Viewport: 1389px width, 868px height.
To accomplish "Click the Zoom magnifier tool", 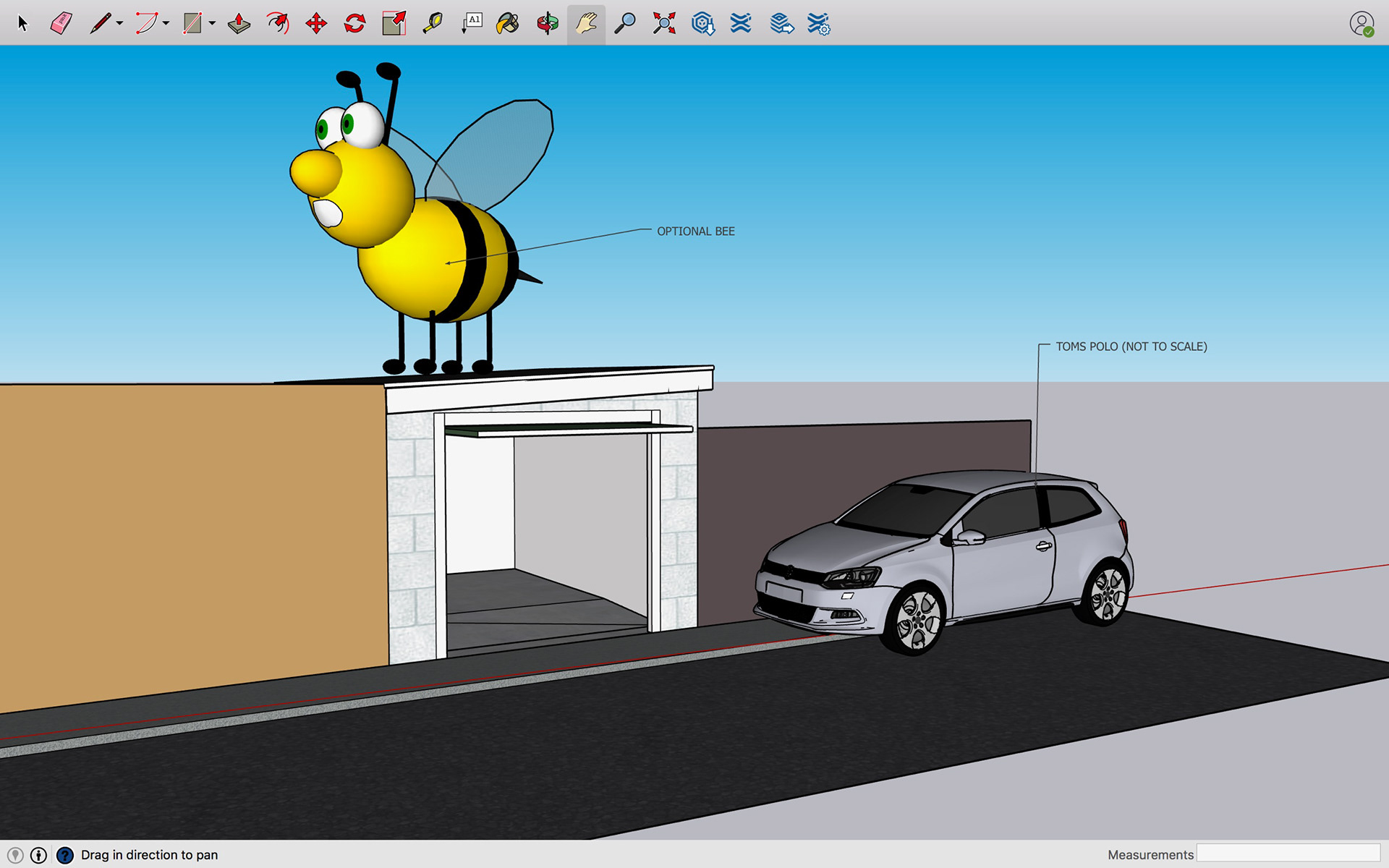I will tap(625, 24).
